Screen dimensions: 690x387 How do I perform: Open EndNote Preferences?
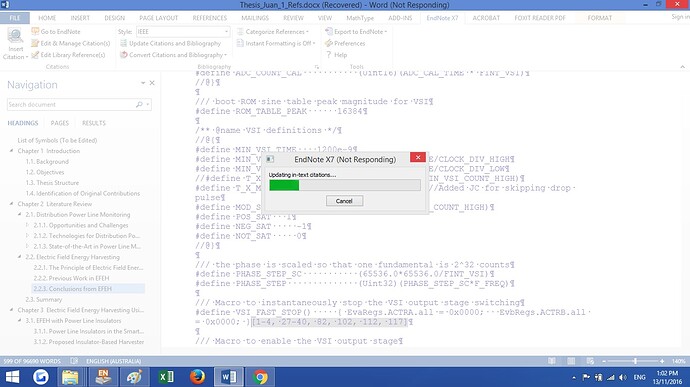(345, 43)
